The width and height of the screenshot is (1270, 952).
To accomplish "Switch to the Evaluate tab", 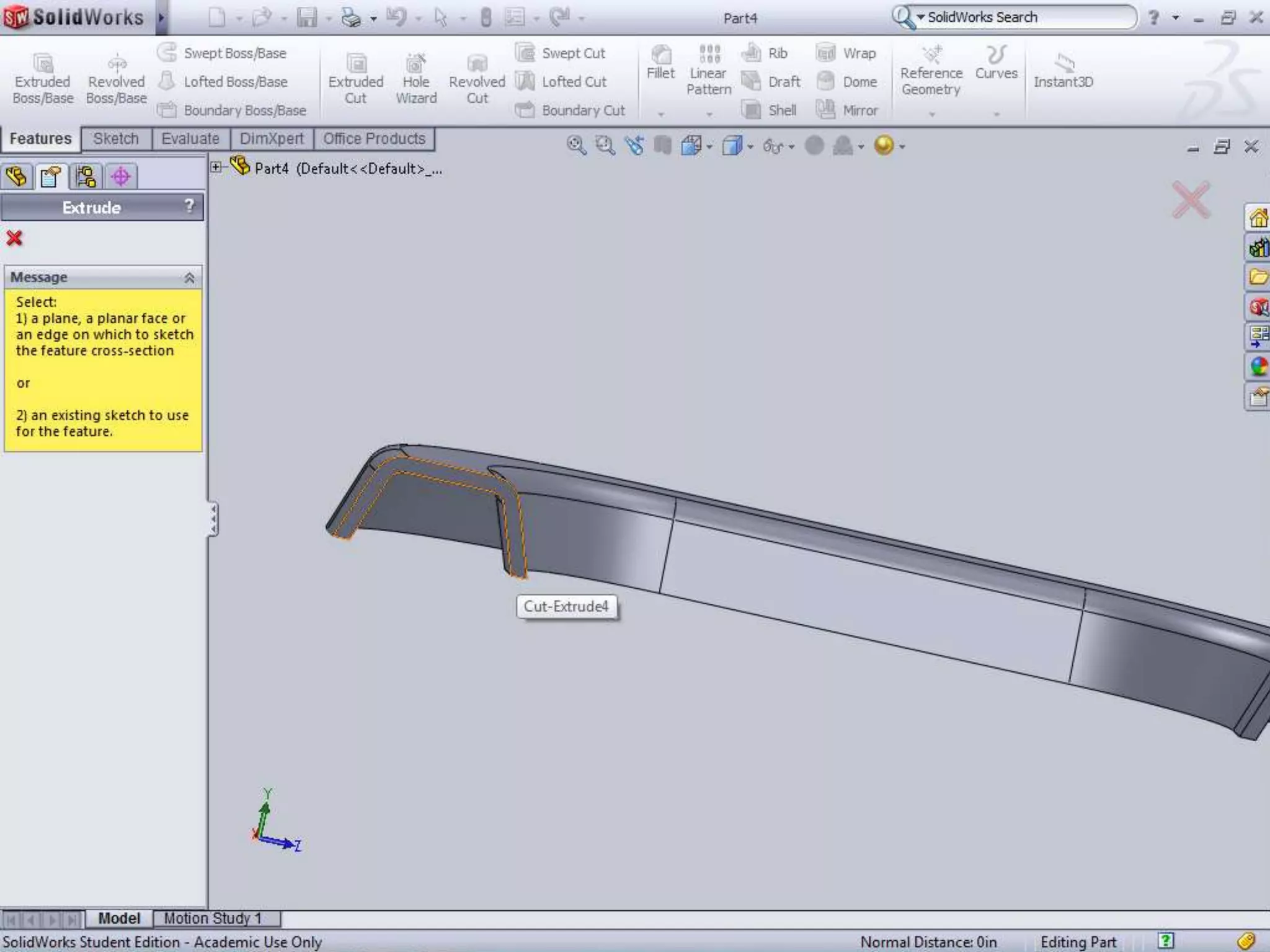I will click(x=190, y=139).
